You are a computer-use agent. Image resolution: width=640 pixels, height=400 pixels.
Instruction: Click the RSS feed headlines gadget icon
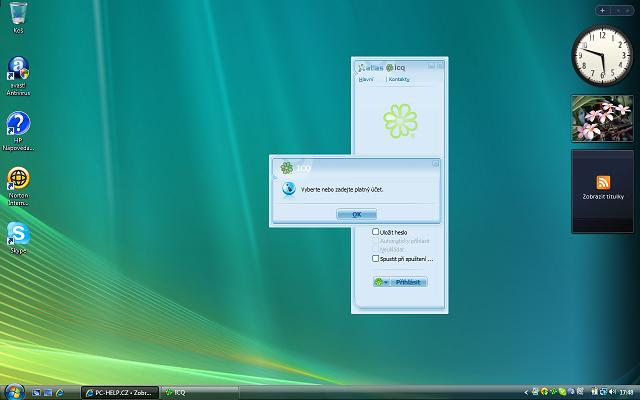click(x=603, y=182)
